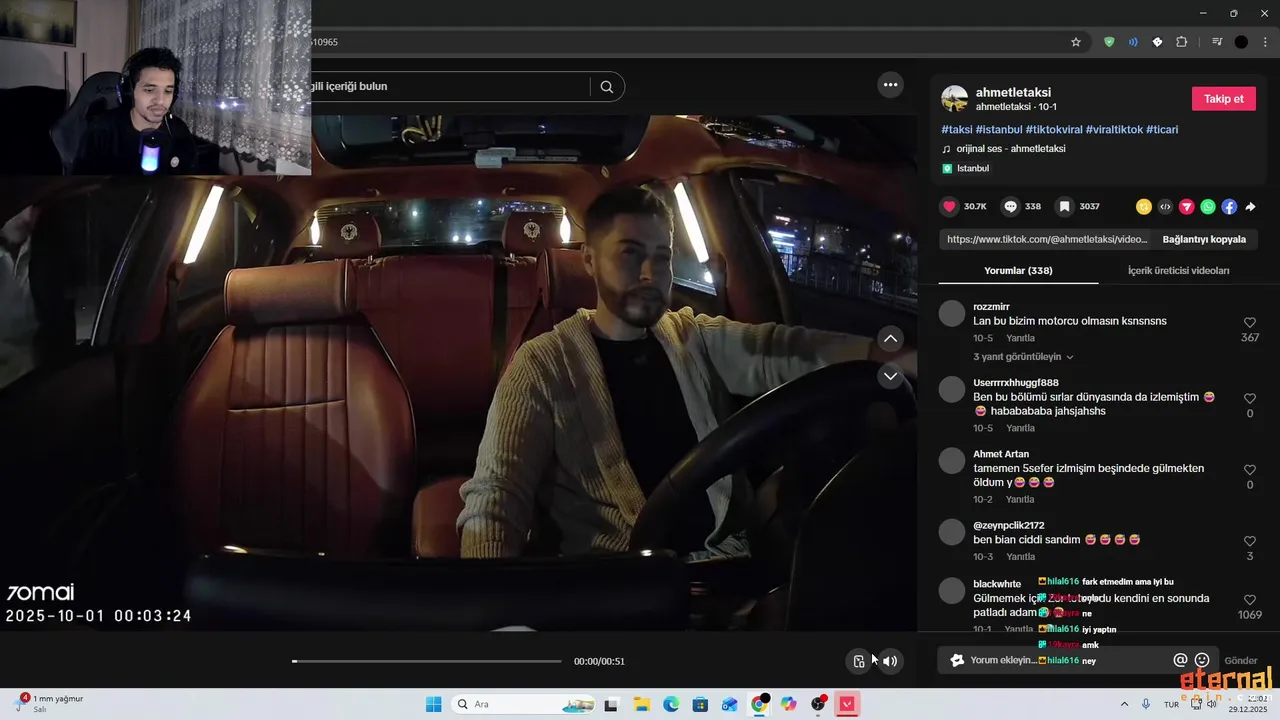The height and width of the screenshot is (720, 1280).
Task: Reply to @zeynpclik2172's comment via Yanıtla
Action: (1020, 557)
